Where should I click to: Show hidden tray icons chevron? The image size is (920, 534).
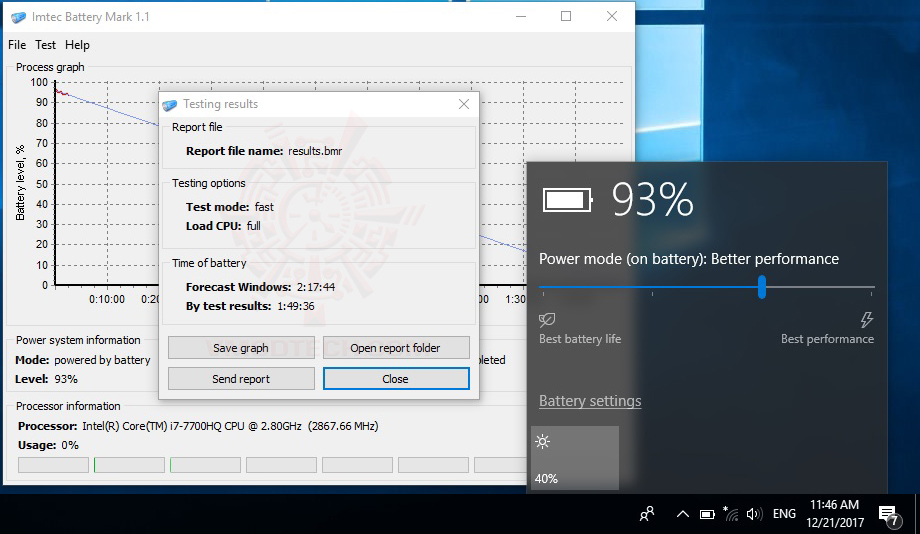[682, 515]
